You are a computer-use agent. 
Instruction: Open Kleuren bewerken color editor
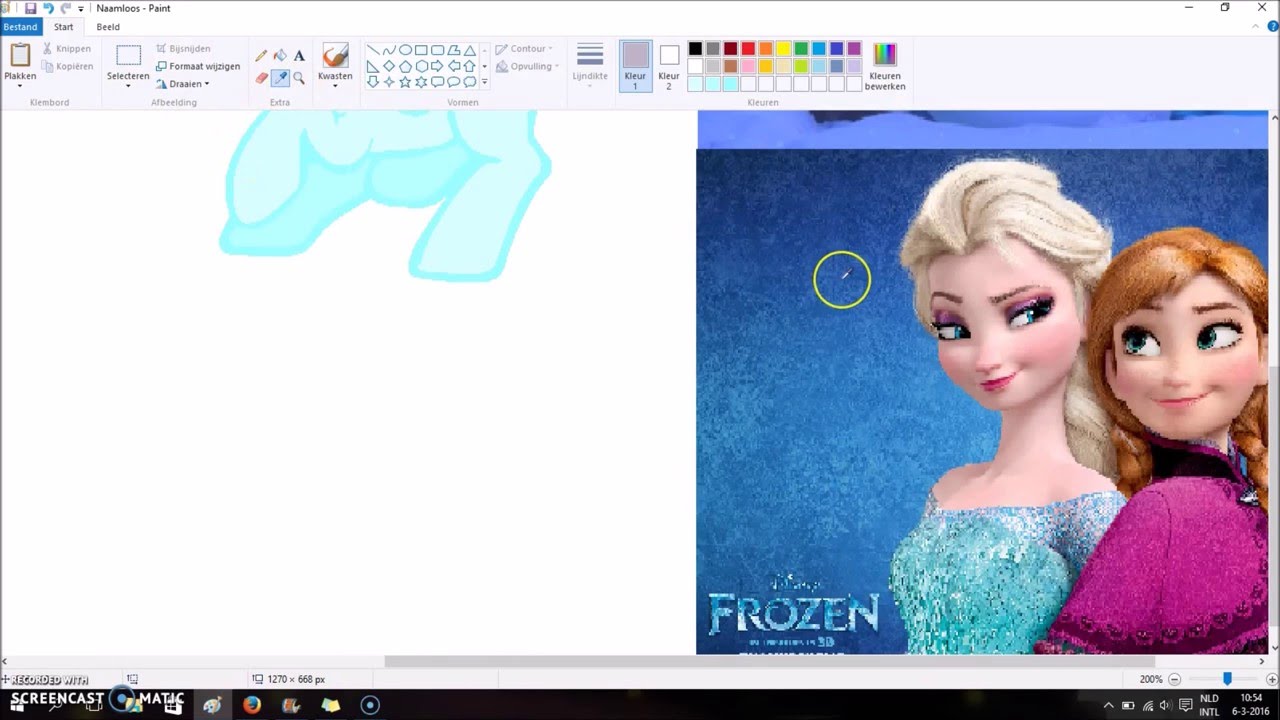tap(885, 66)
